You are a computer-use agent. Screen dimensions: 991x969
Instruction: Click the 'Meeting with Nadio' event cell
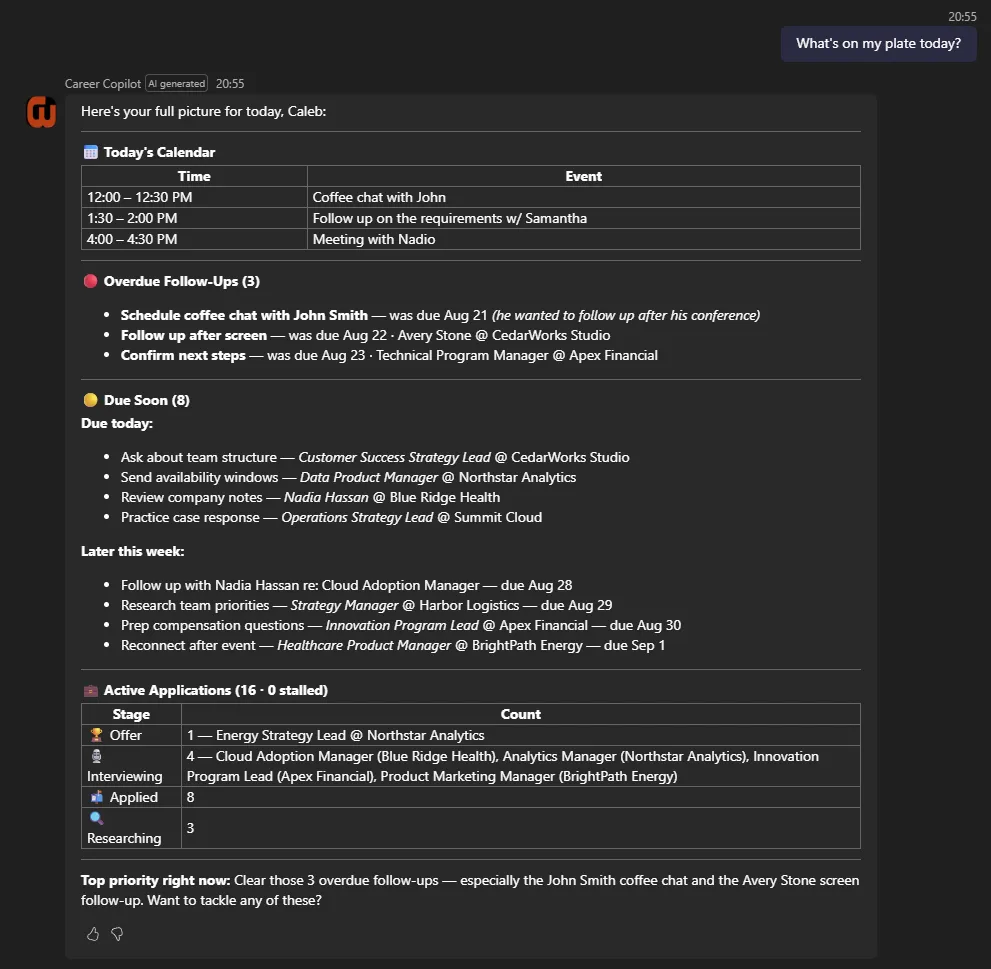click(x=583, y=239)
